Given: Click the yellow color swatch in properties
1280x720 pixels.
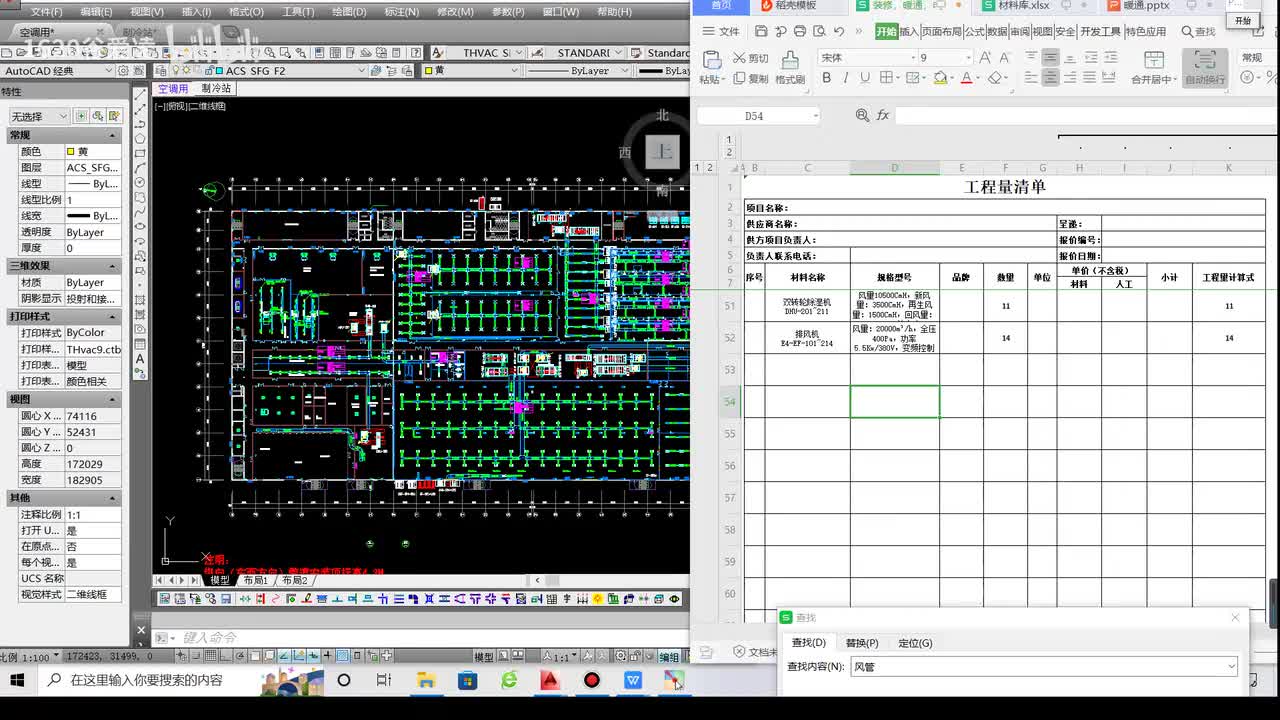Looking at the screenshot, I should point(71,152).
